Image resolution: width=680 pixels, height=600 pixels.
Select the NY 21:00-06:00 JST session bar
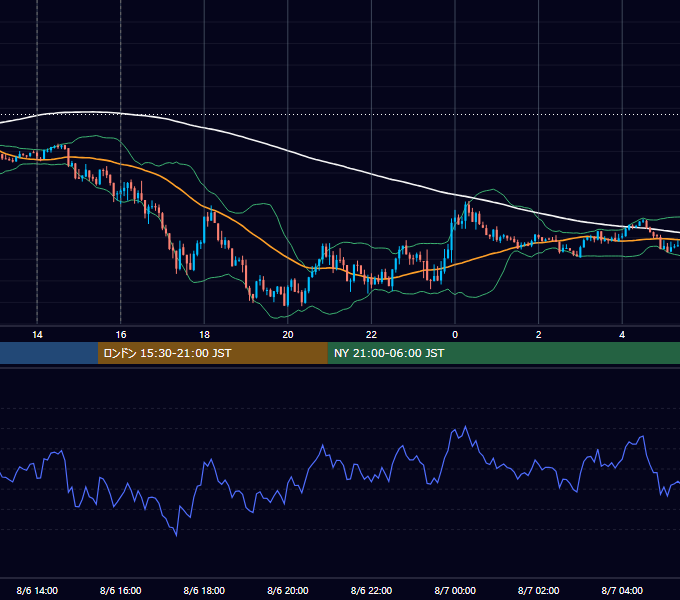point(503,353)
